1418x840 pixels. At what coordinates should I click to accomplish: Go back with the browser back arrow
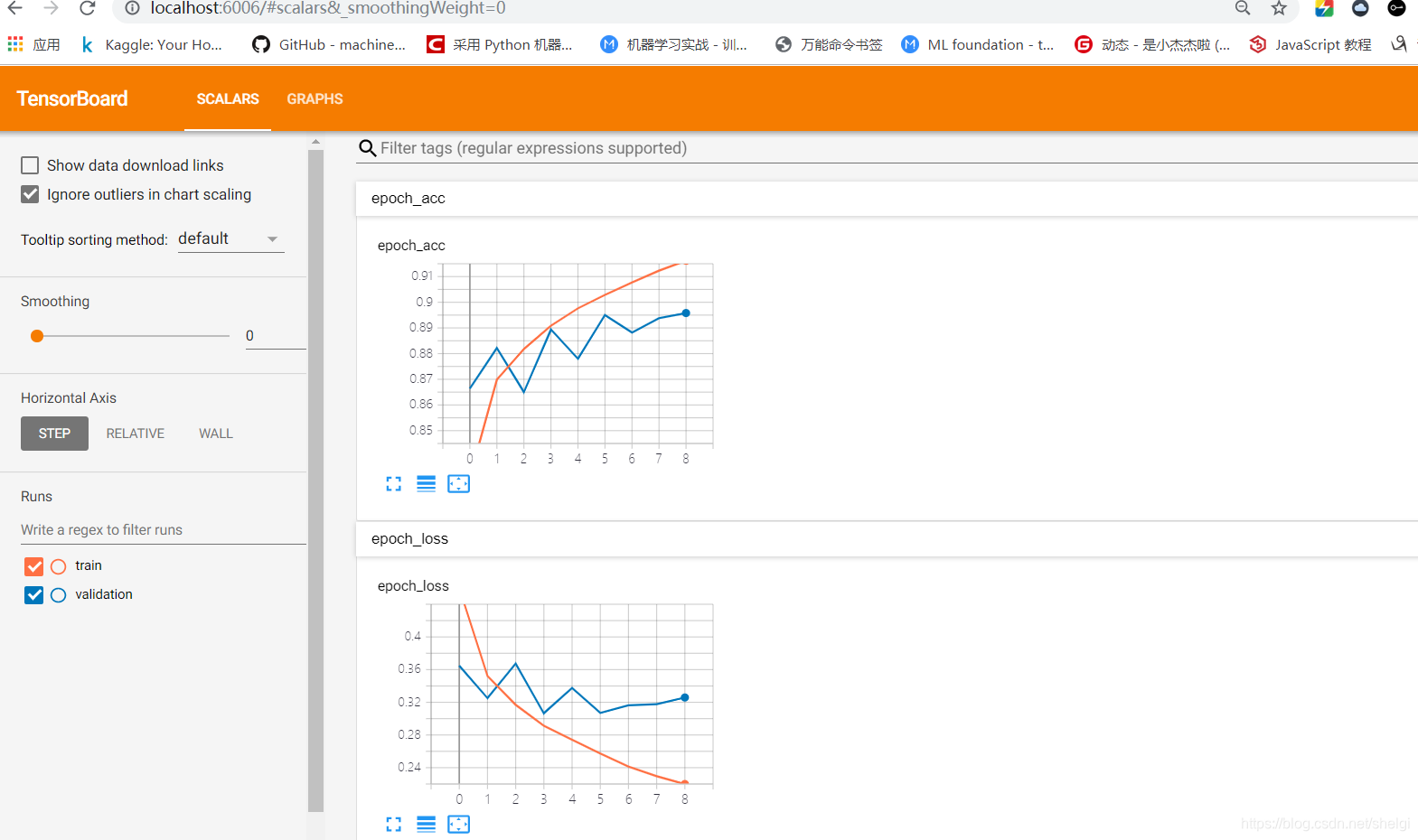pyautogui.click(x=15, y=8)
